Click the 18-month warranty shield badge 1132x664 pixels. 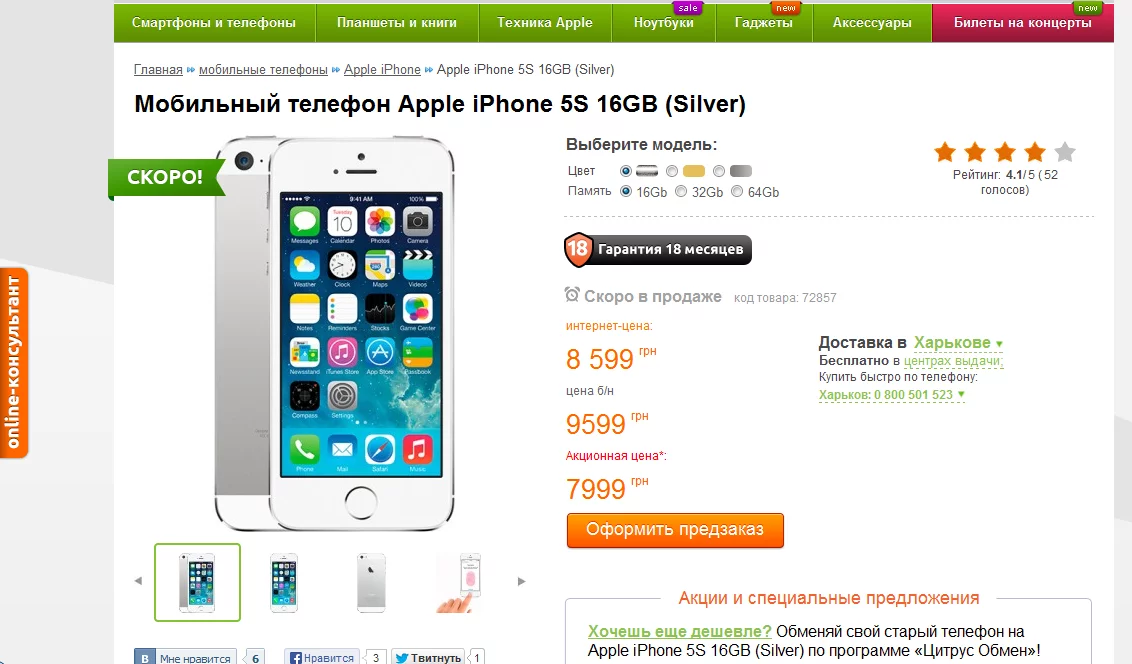pos(578,250)
